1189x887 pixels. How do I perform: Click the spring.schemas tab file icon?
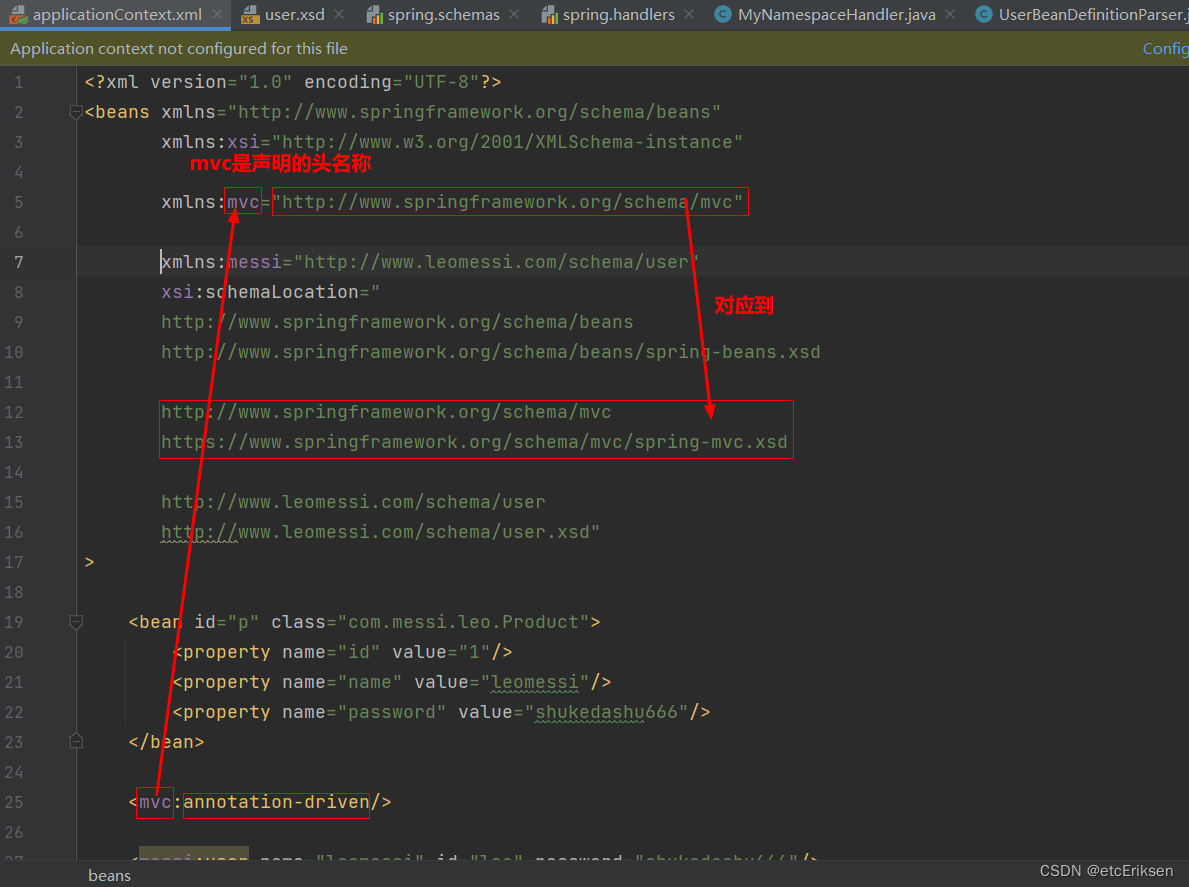click(374, 15)
